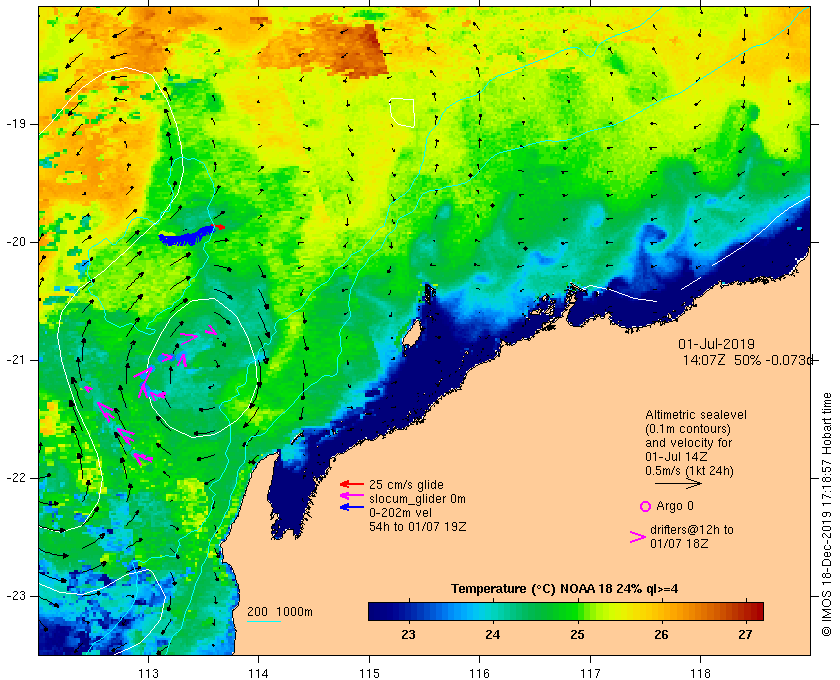
Task: Click the latitude axis label '-21'
Action: [x=15, y=360]
